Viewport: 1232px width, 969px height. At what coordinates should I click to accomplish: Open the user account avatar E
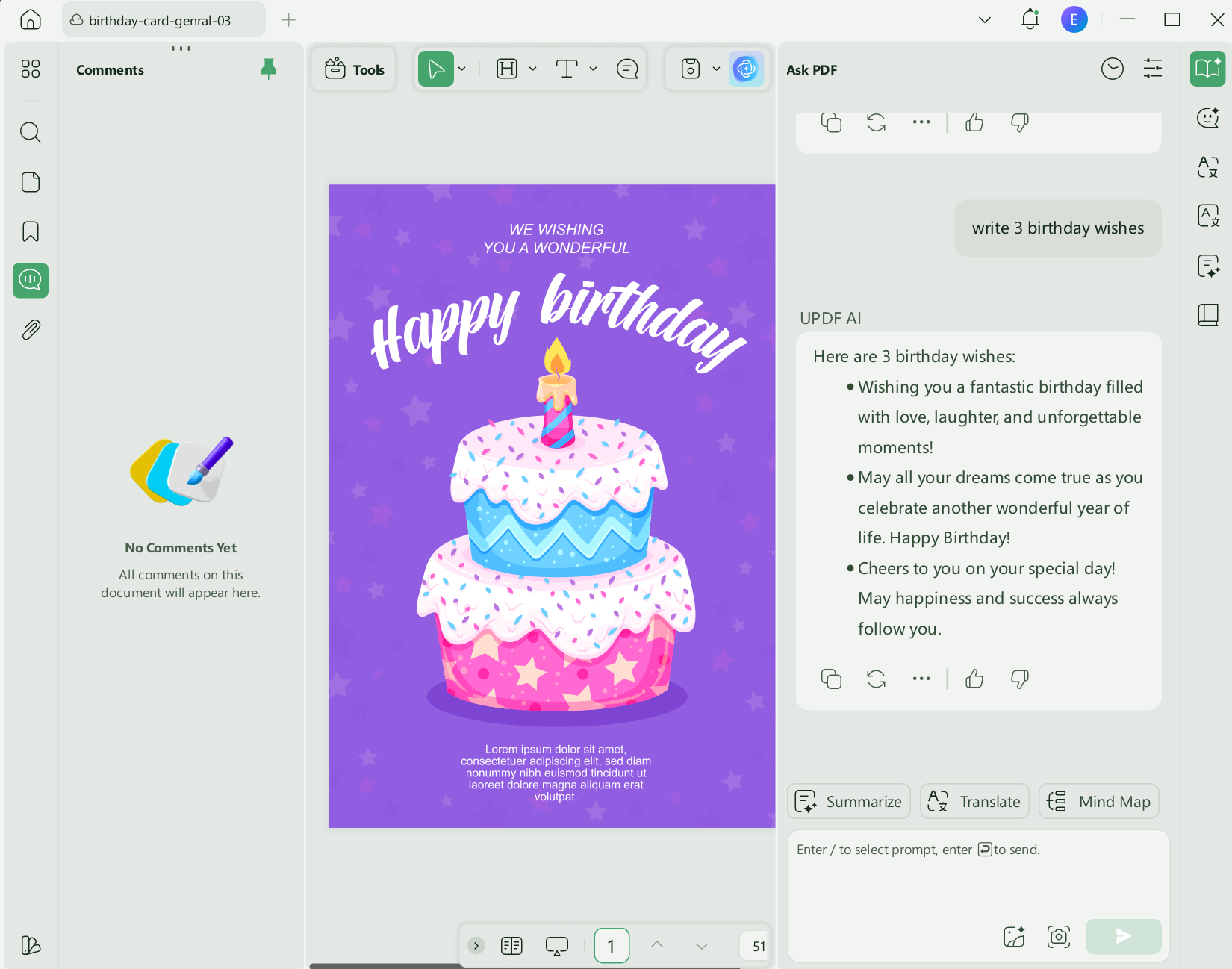[x=1074, y=19]
